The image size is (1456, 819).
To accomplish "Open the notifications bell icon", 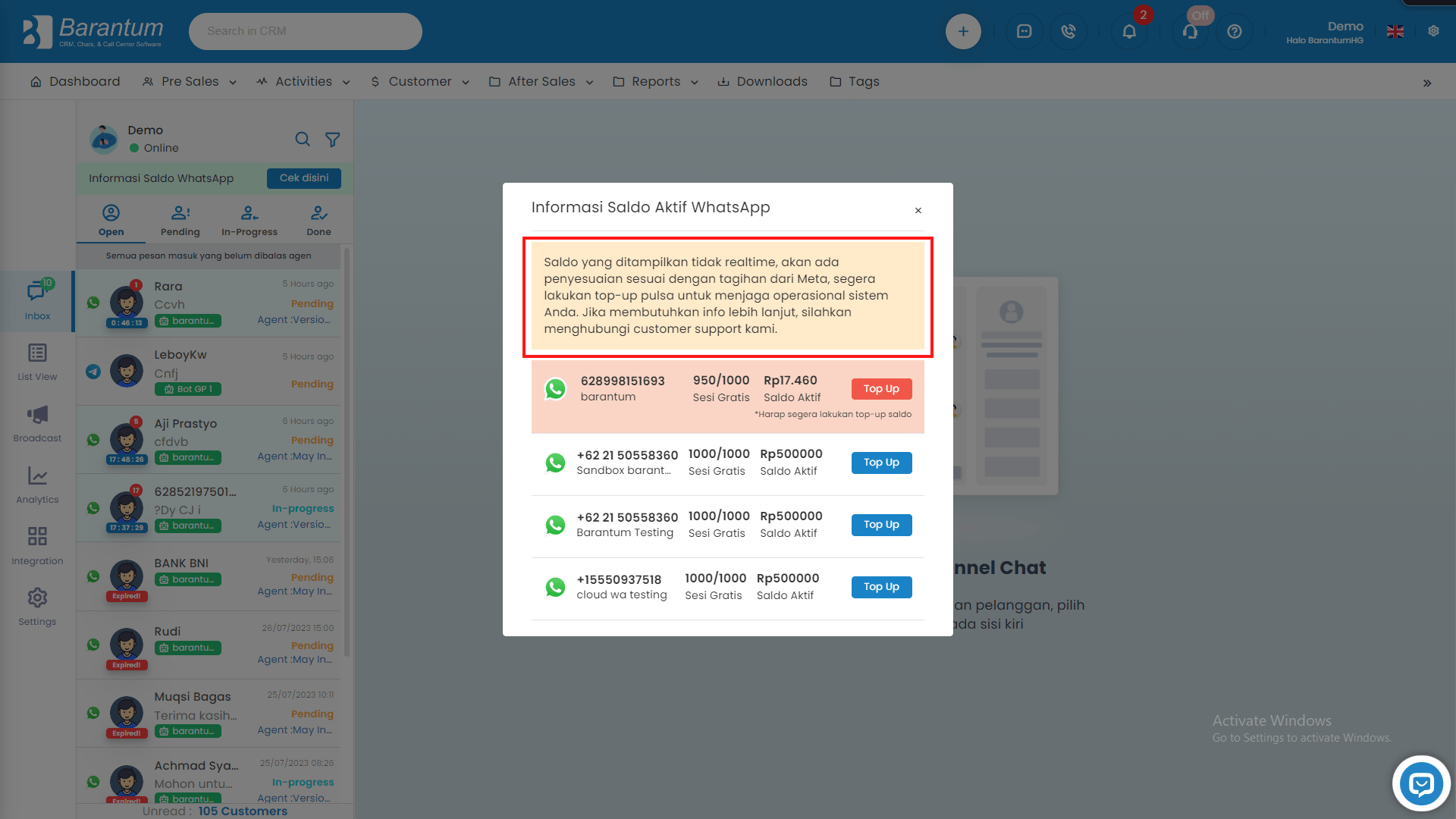I will [1129, 31].
